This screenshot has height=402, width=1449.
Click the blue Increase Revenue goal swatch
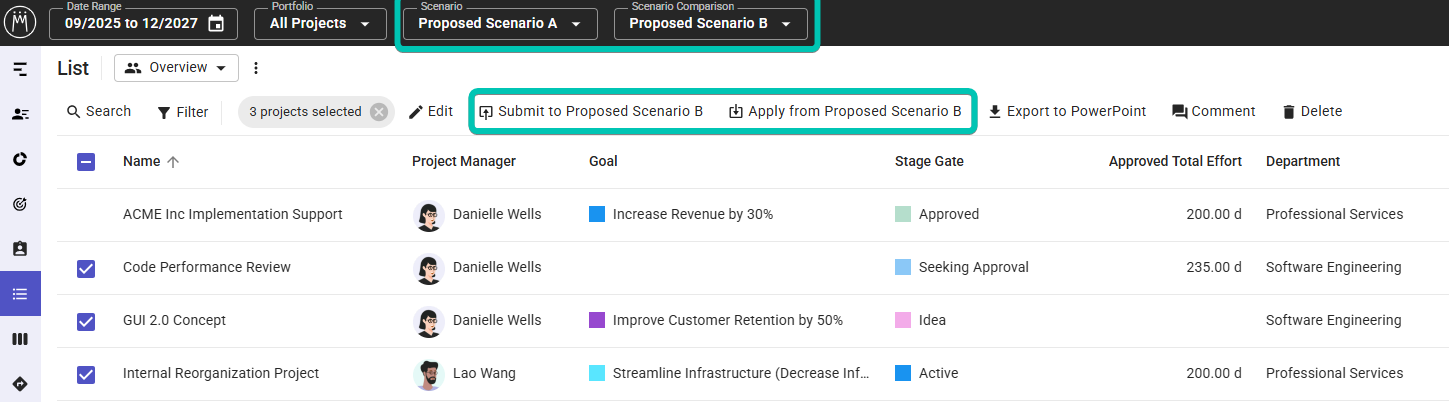coord(597,214)
